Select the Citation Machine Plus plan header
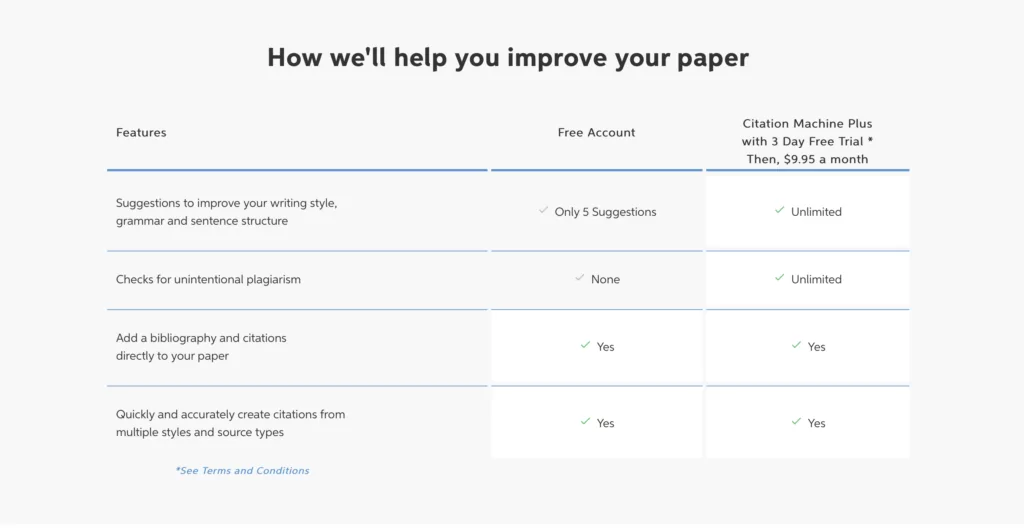This screenshot has width=1024, height=531. 807,141
